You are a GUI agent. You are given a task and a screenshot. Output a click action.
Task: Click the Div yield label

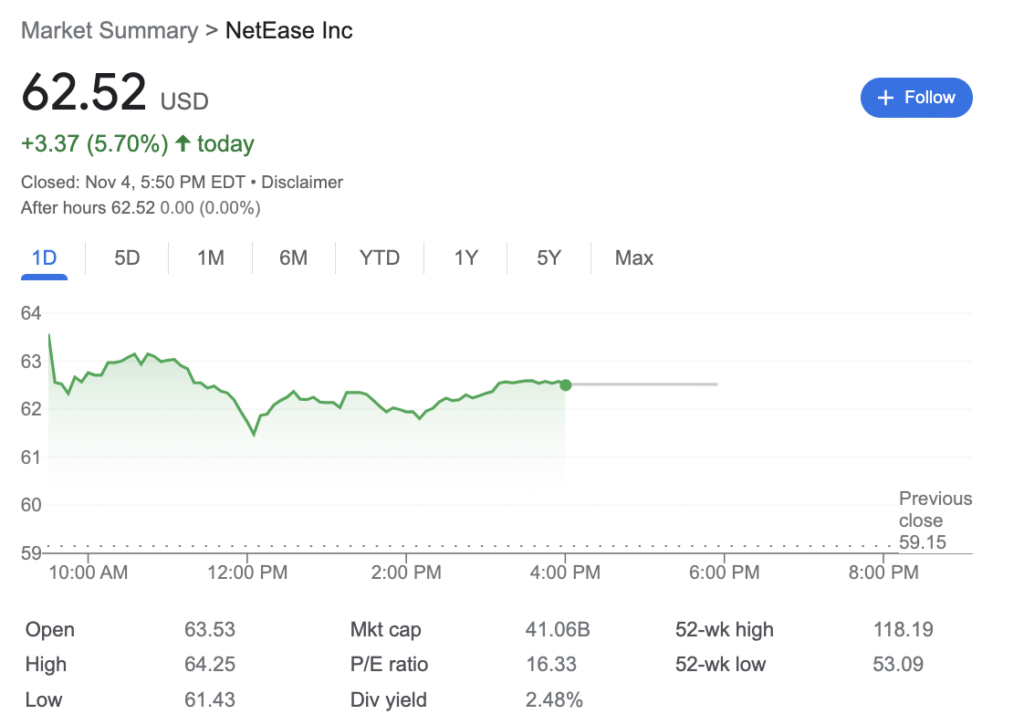(x=388, y=700)
